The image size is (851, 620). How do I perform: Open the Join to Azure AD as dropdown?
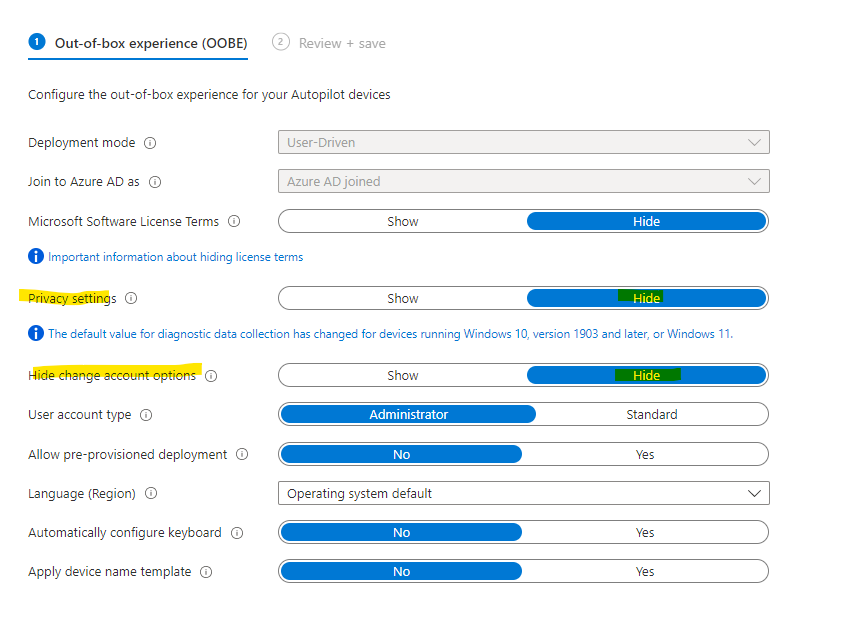click(x=523, y=181)
